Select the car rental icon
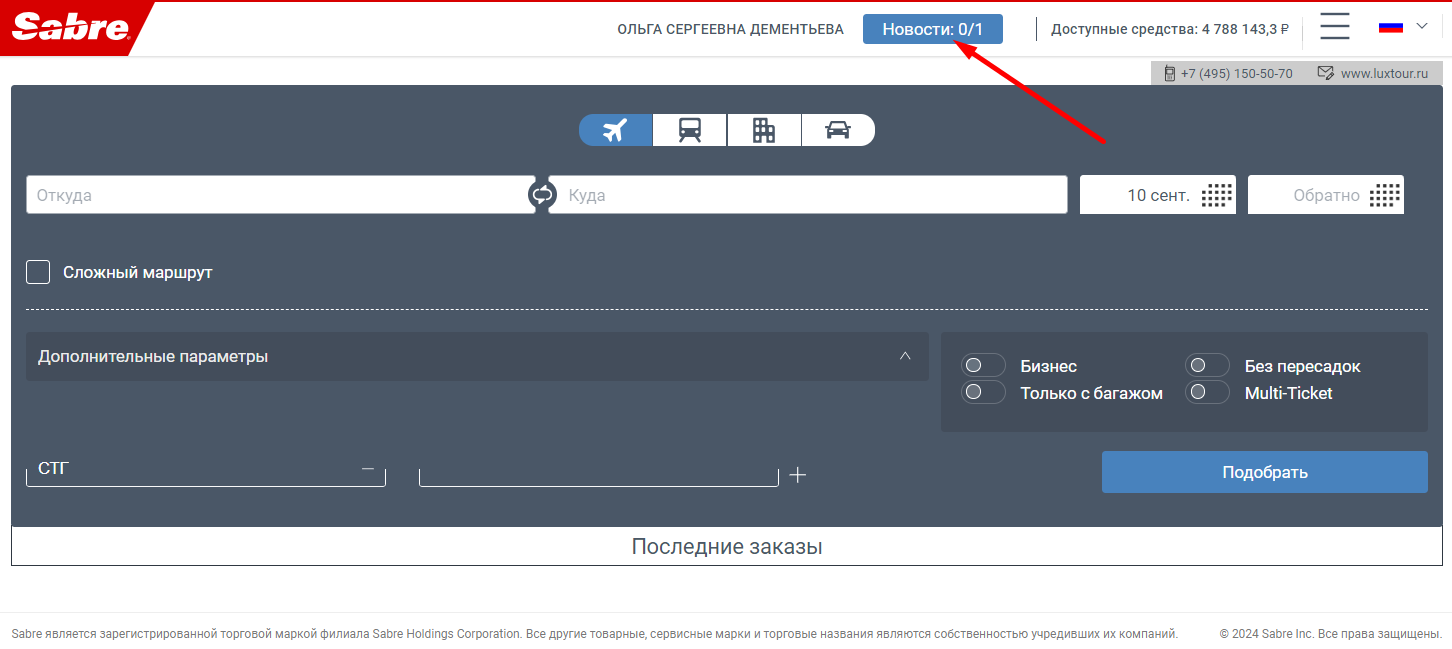Viewport: 1452px width, 649px height. pos(838,130)
